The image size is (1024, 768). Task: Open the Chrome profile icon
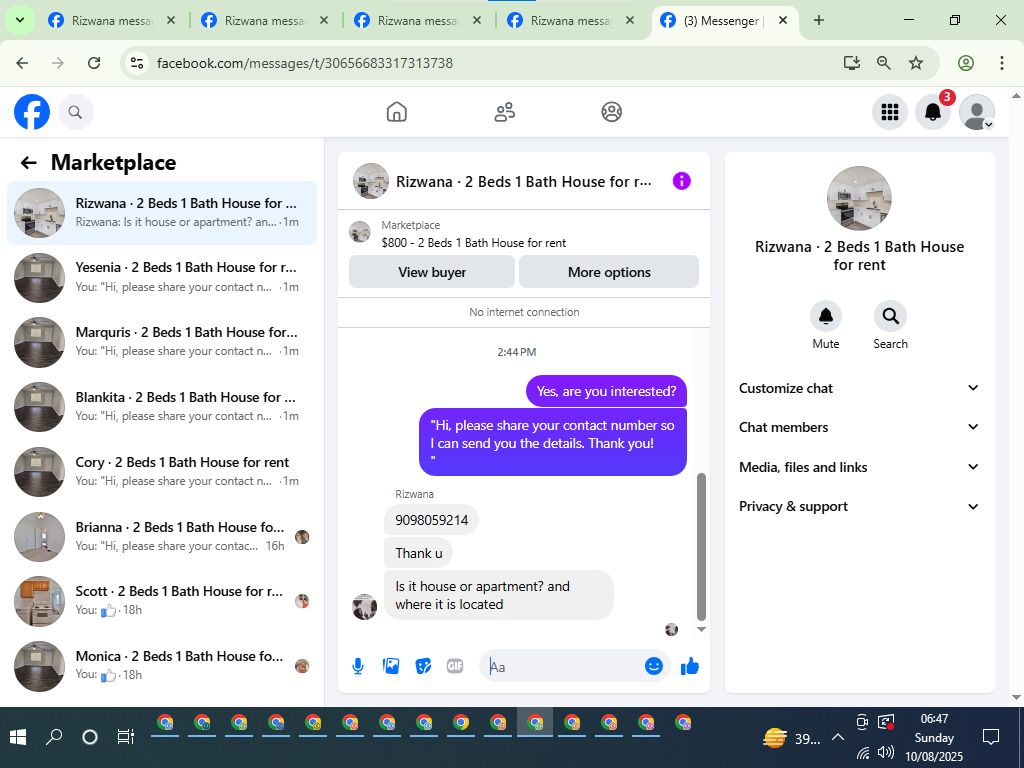[x=966, y=63]
